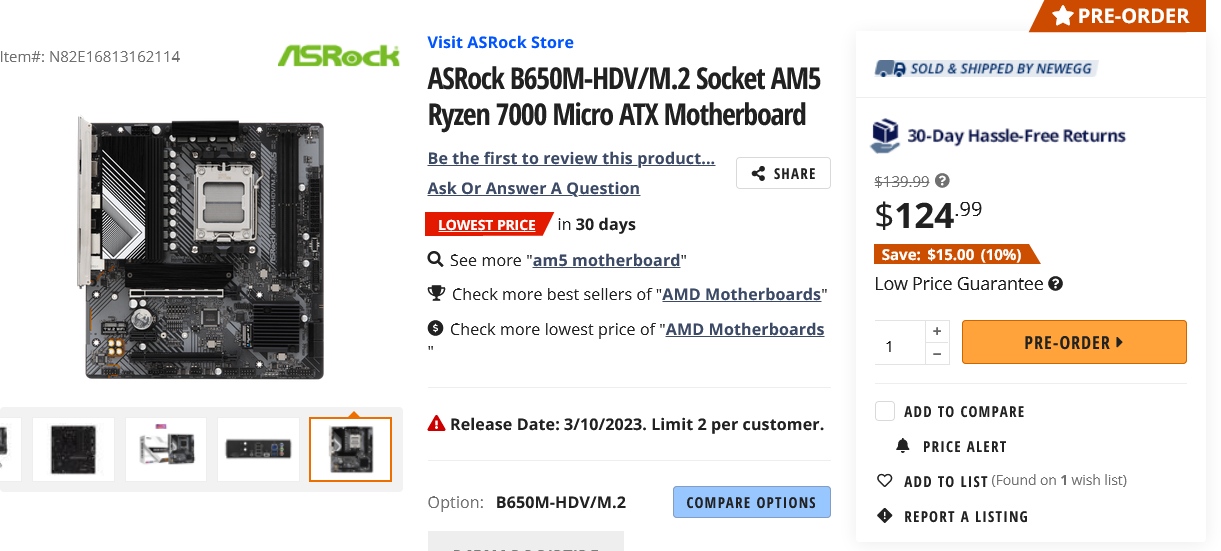This screenshot has width=1221, height=551.
Task: Click the Low Price Guarantee help icon
Action: (1055, 284)
